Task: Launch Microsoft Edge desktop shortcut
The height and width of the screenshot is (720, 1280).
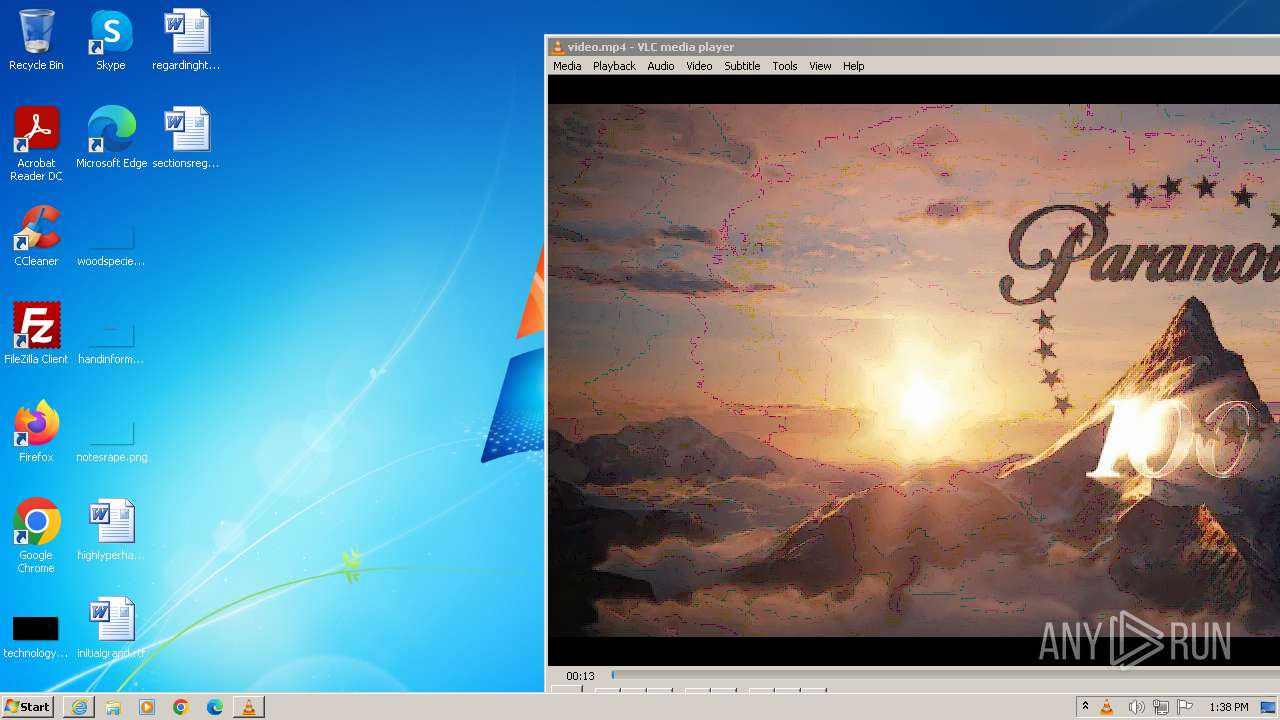Action: click(111, 138)
